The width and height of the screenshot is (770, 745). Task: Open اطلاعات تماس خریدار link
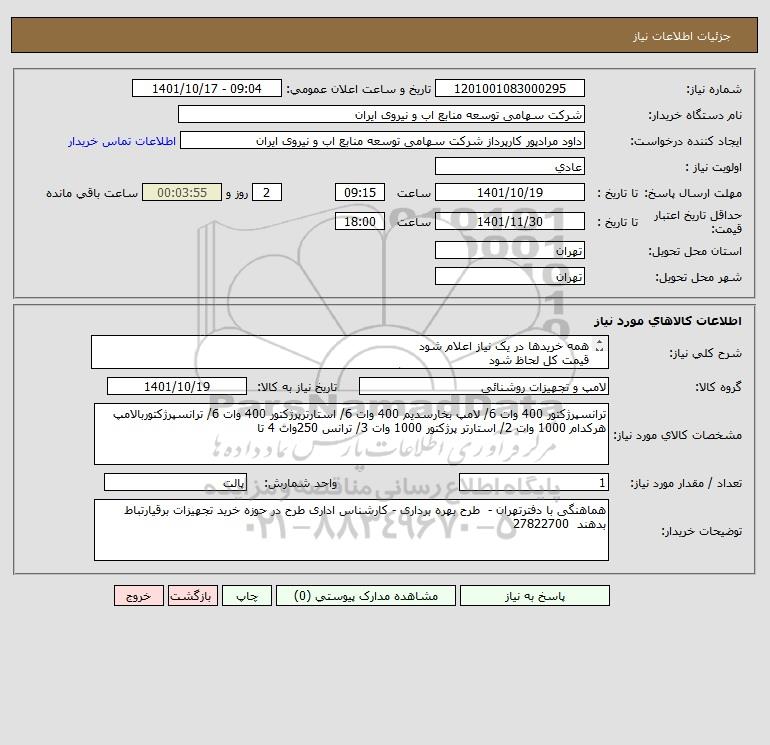point(122,141)
